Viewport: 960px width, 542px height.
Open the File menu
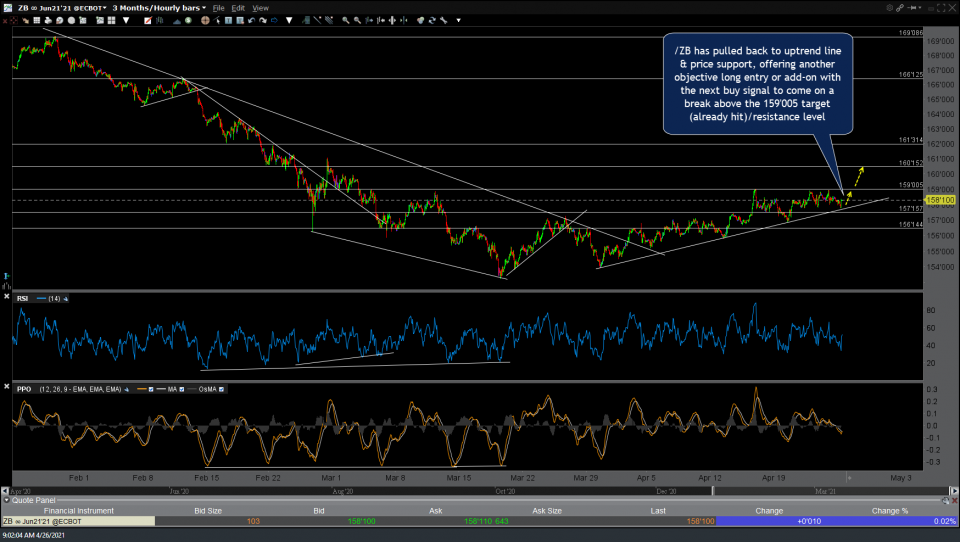[x=218, y=7]
